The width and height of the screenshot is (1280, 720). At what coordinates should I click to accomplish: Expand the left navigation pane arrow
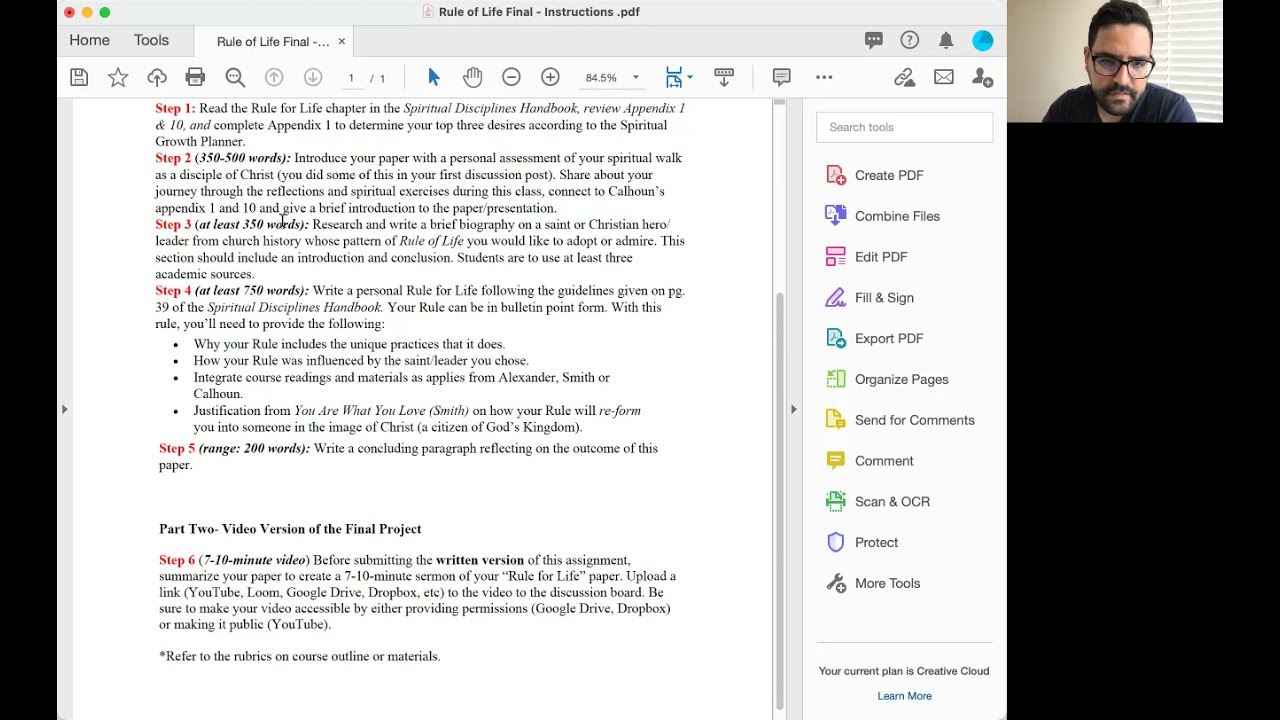(x=64, y=408)
